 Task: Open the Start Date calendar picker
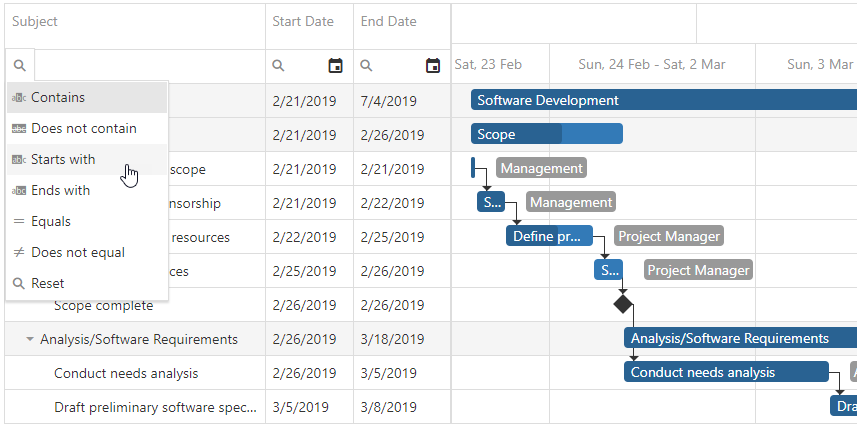coord(336,66)
